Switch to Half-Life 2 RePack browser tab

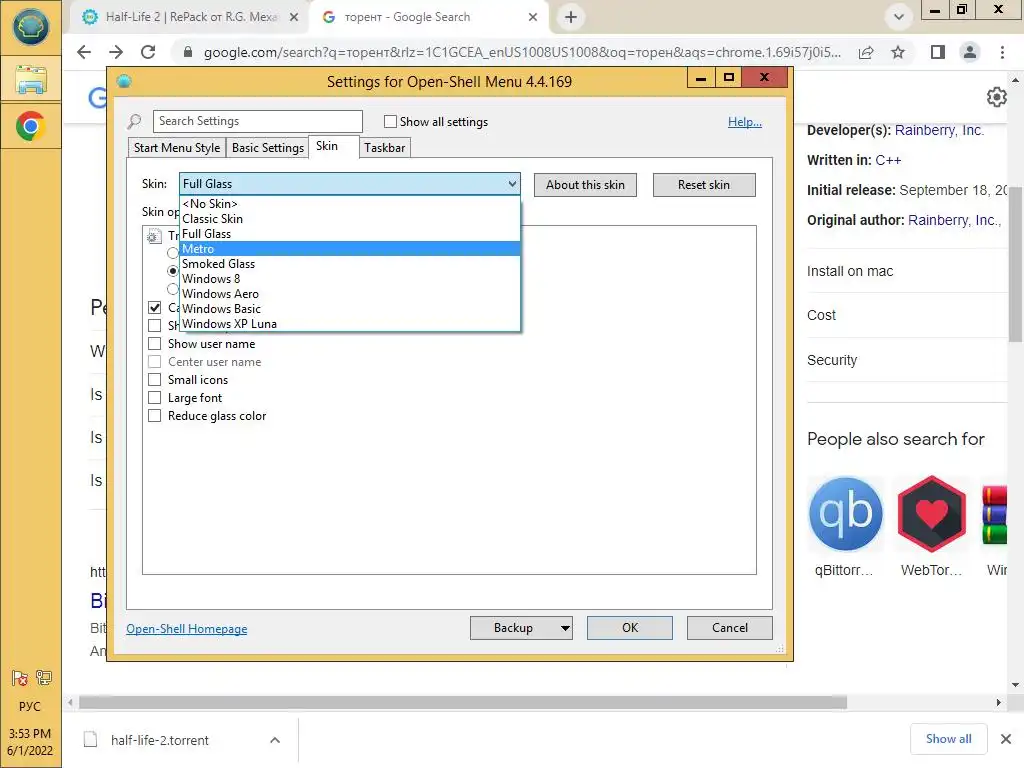[x=189, y=17]
